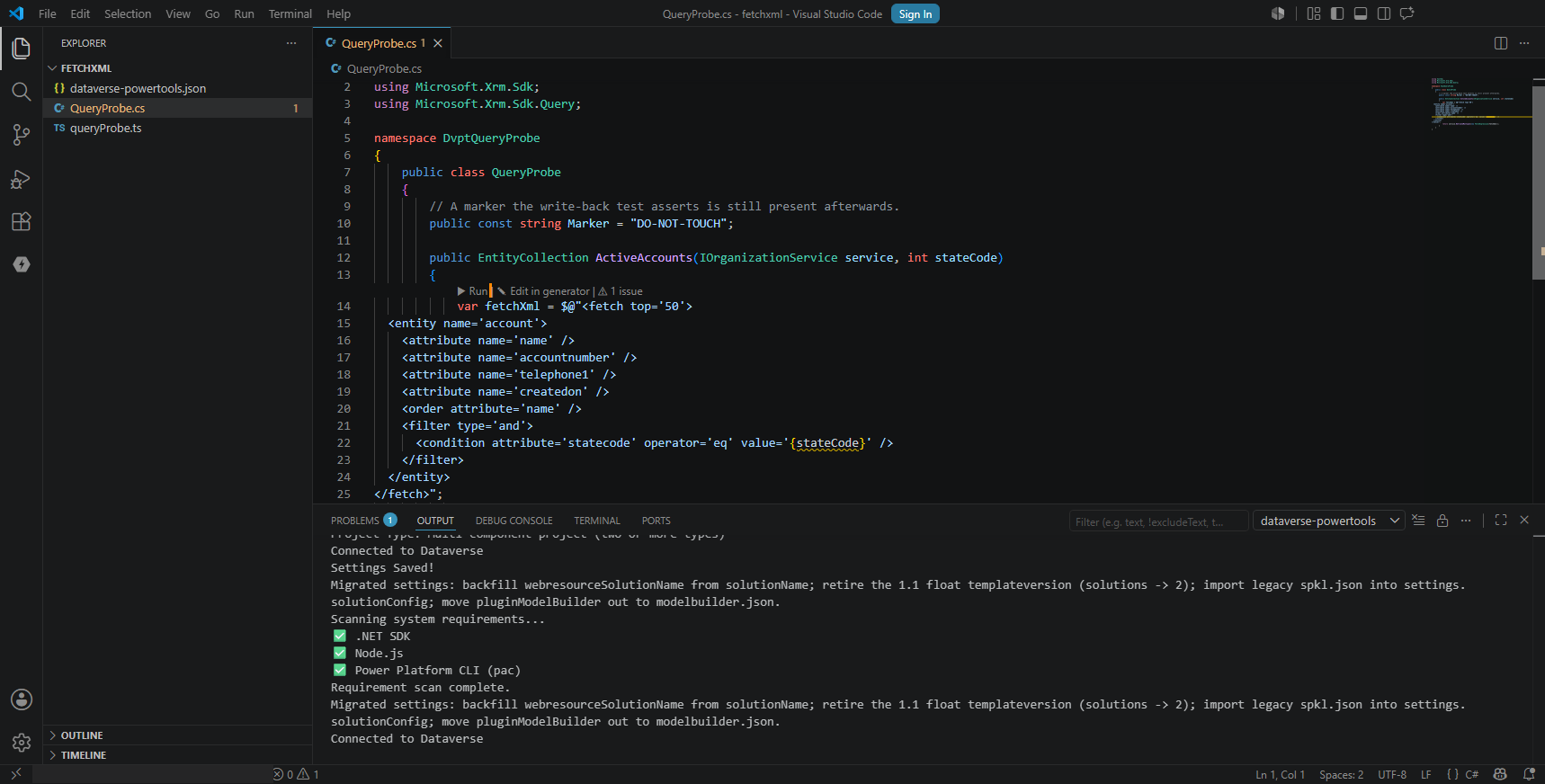Switch to the PORTS panel tab
This screenshot has width=1545, height=784.
pyautogui.click(x=656, y=521)
